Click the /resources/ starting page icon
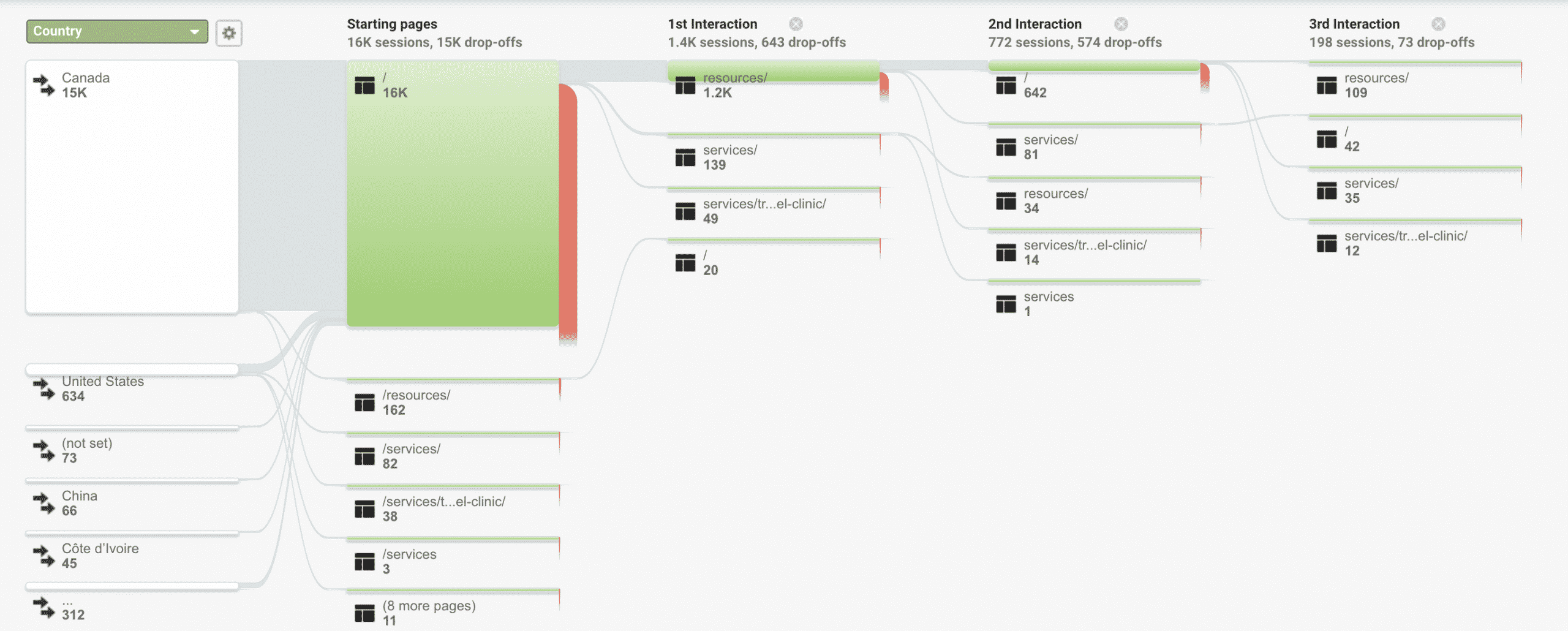 [364, 402]
